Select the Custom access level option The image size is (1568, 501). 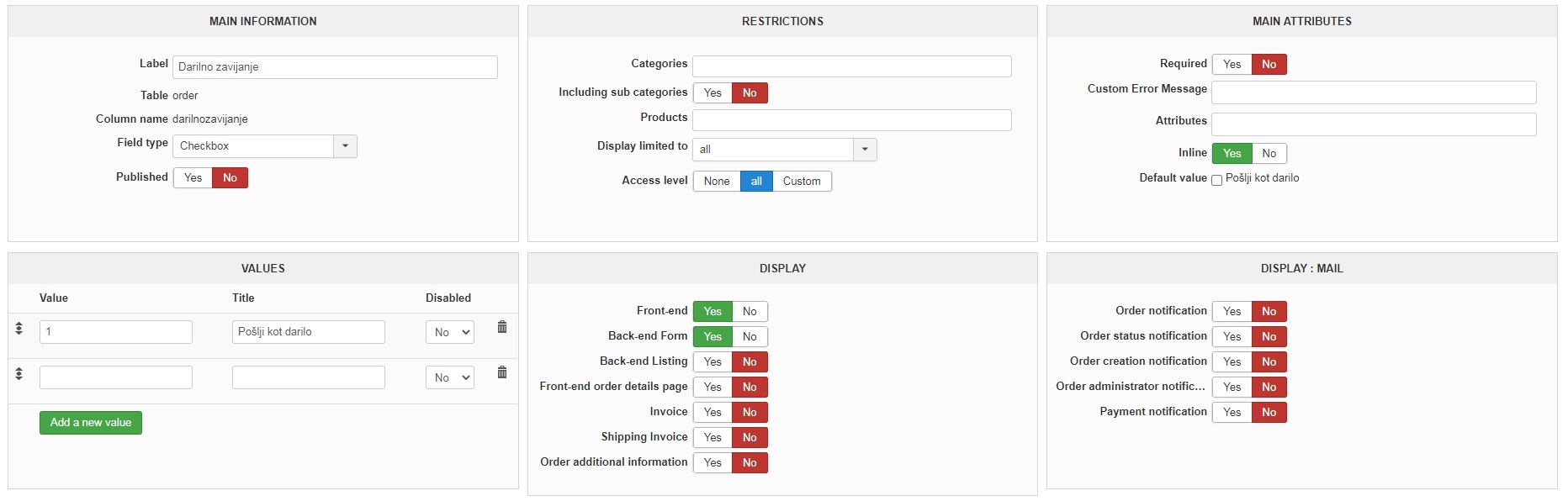tap(801, 182)
